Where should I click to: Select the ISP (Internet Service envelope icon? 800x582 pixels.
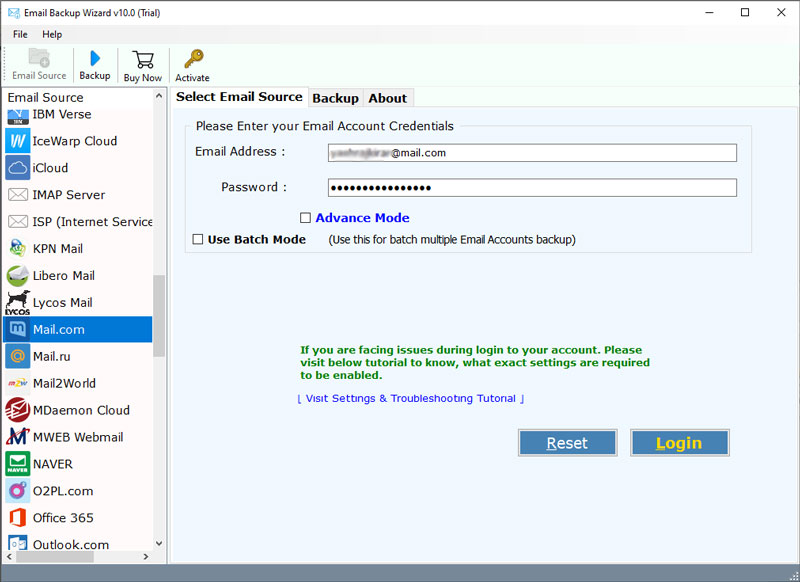(x=18, y=222)
